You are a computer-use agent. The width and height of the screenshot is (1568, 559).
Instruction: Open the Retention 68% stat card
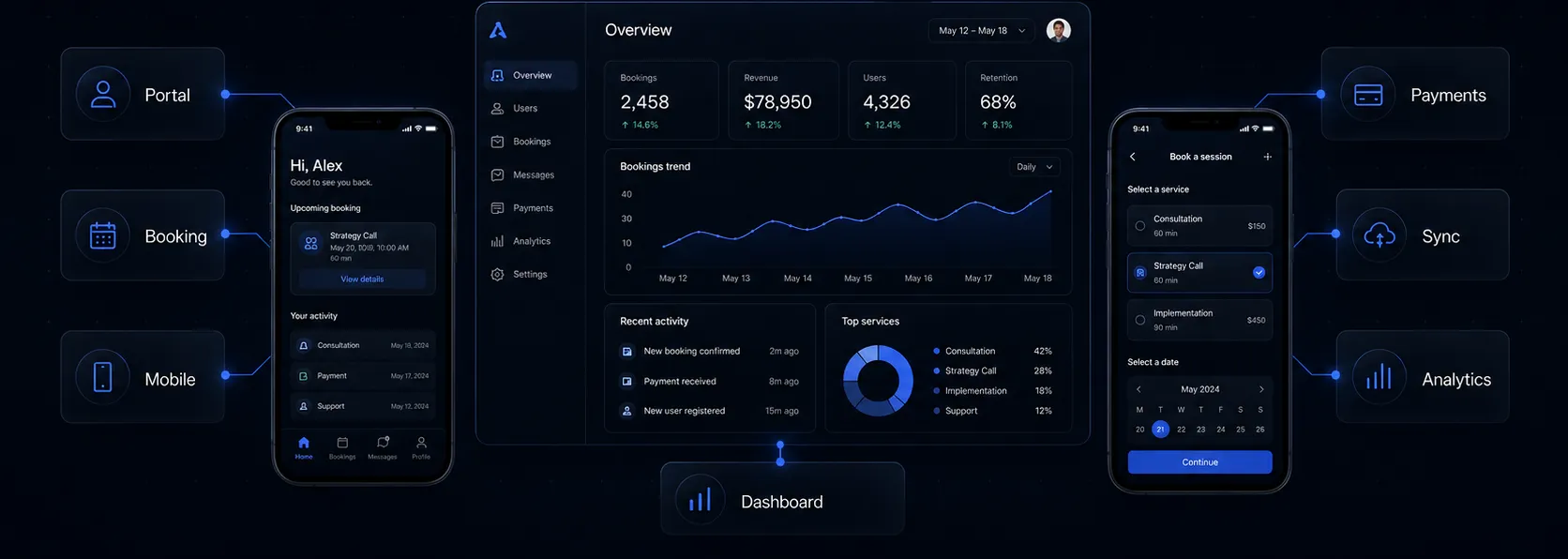[x=1018, y=100]
